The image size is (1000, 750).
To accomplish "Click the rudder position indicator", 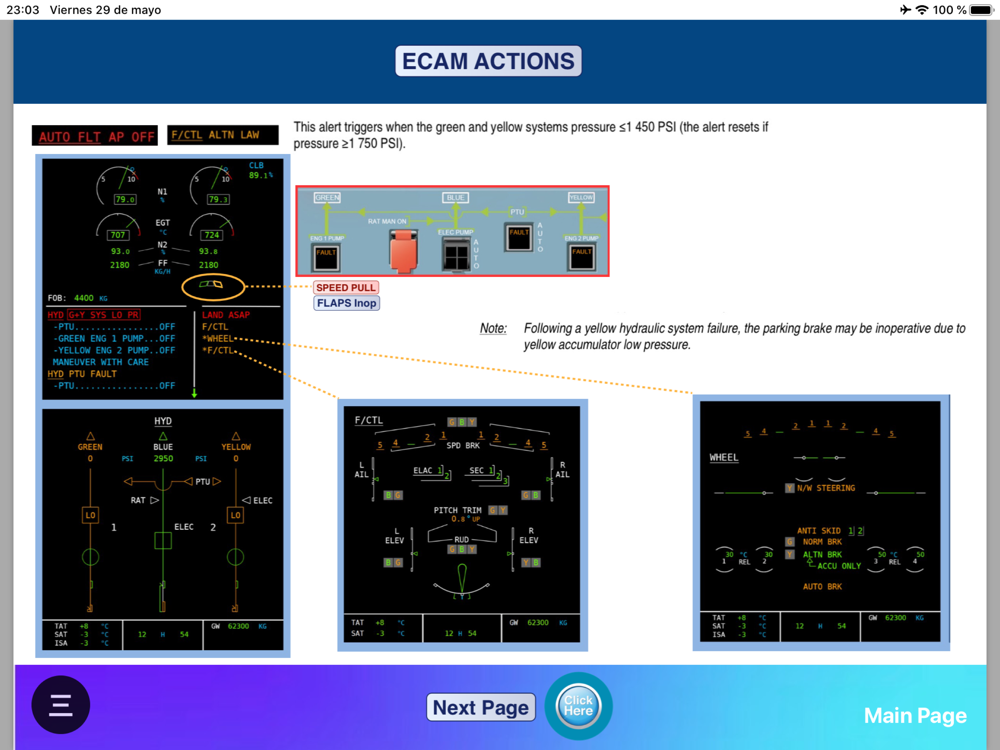I will point(462,580).
